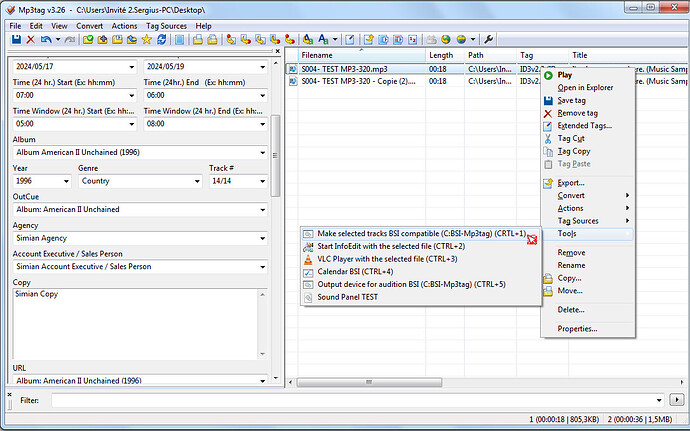The height and width of the screenshot is (431, 690).
Task: Open options via the wrench icon
Action: click(x=488, y=40)
